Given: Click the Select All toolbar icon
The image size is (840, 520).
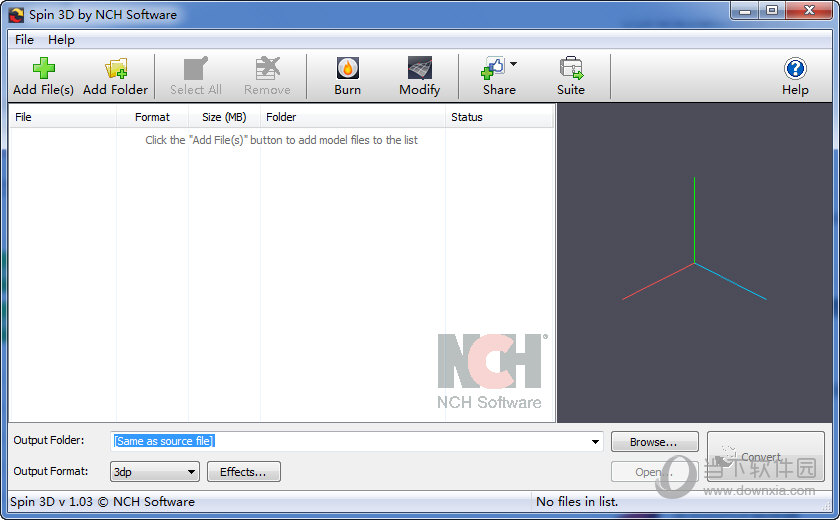Looking at the screenshot, I should coord(196,69).
